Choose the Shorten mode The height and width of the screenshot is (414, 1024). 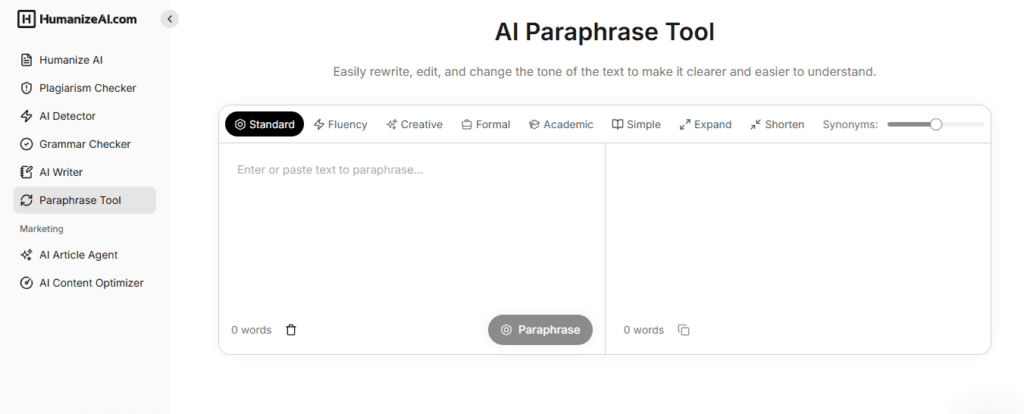click(777, 124)
